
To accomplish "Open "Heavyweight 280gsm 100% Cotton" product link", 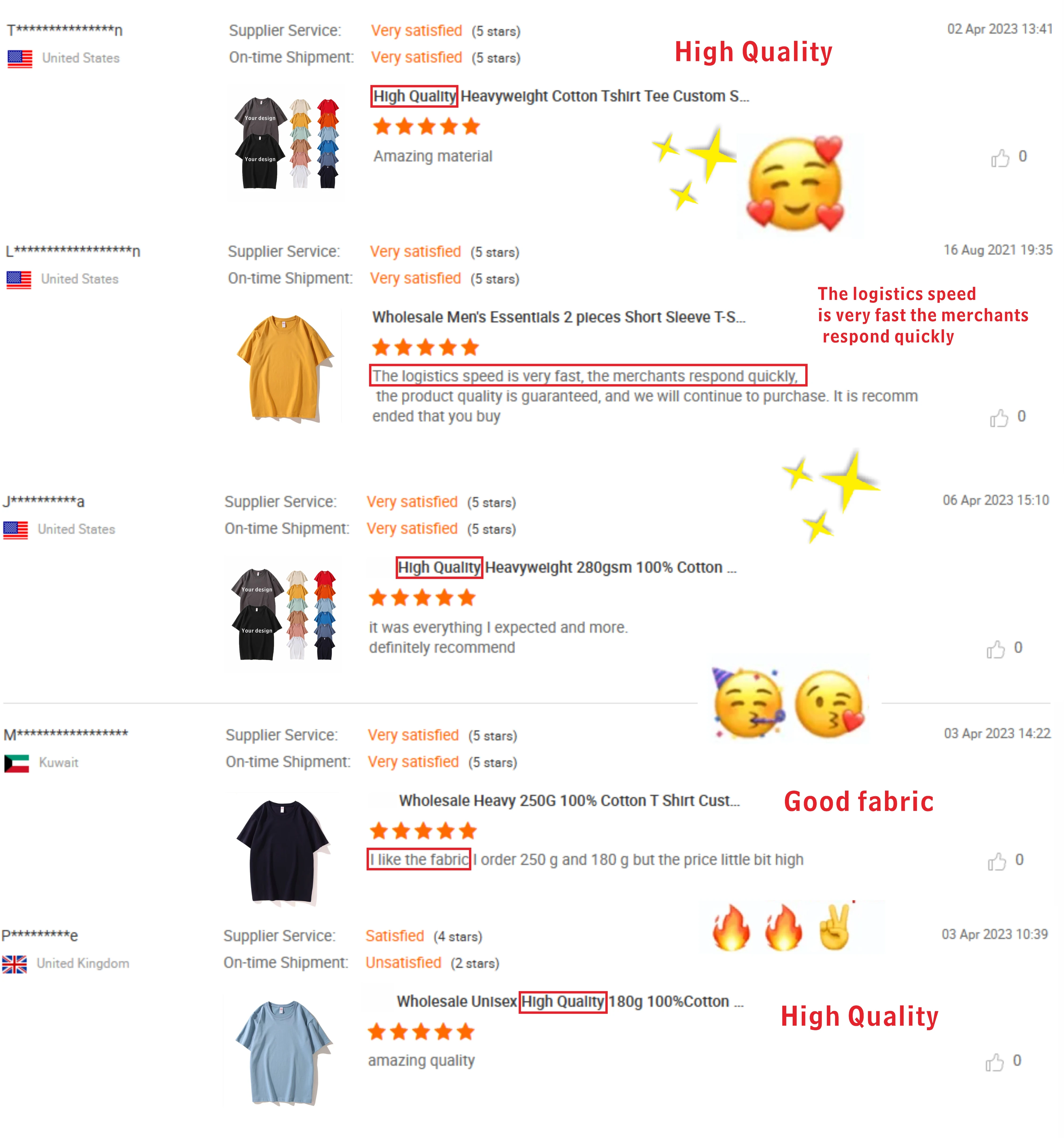I will (x=567, y=567).
